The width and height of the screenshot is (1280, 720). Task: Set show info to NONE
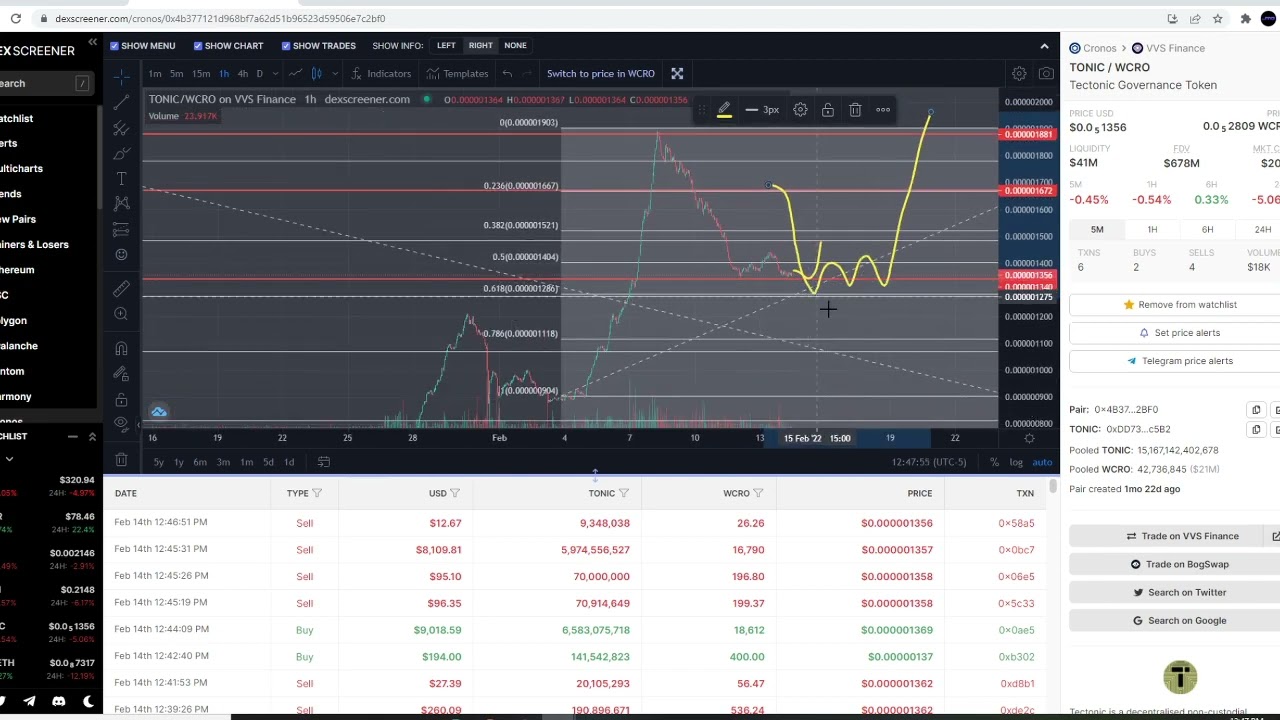tap(515, 45)
